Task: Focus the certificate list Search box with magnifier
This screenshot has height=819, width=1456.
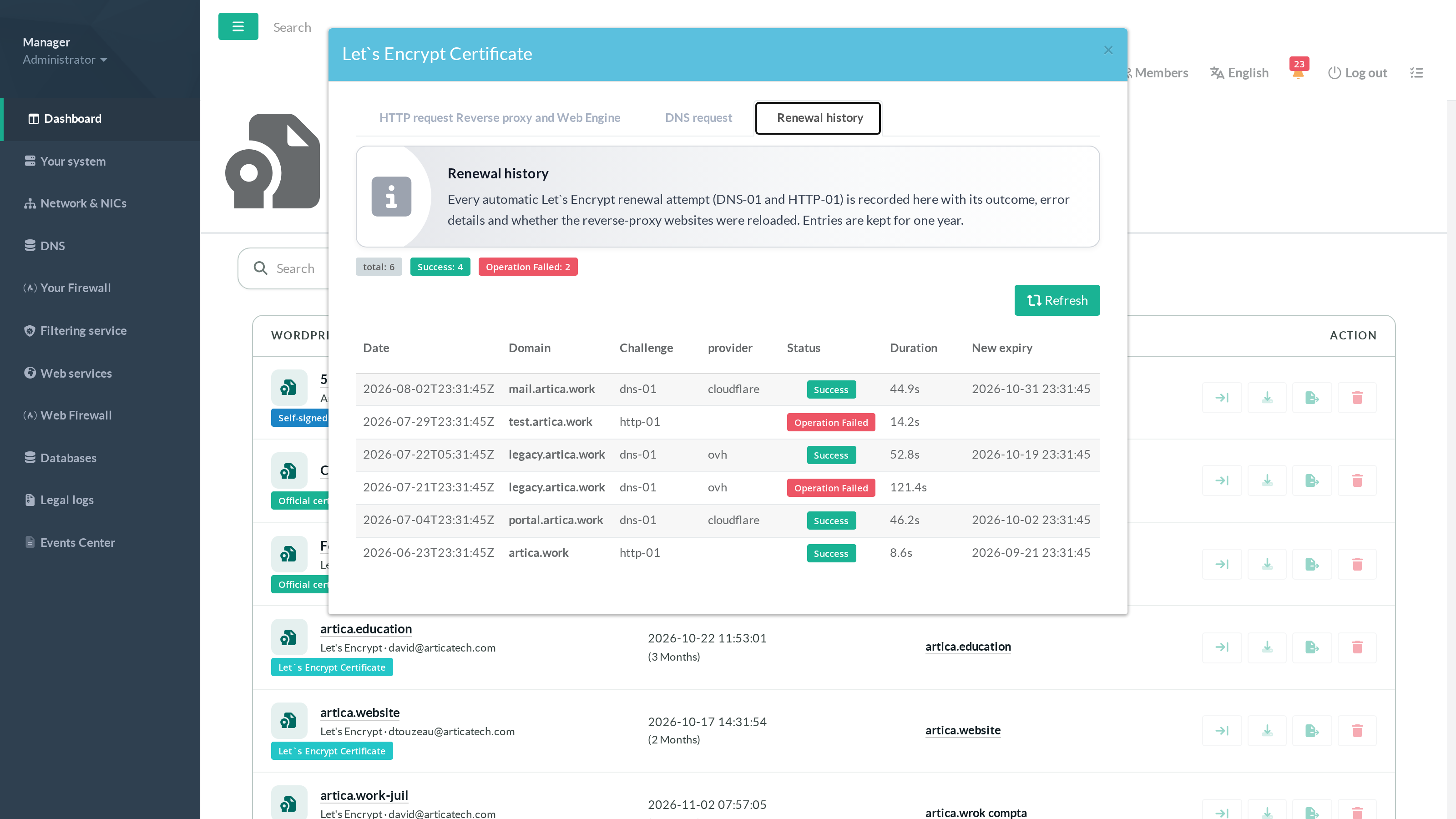Action: pos(284,268)
